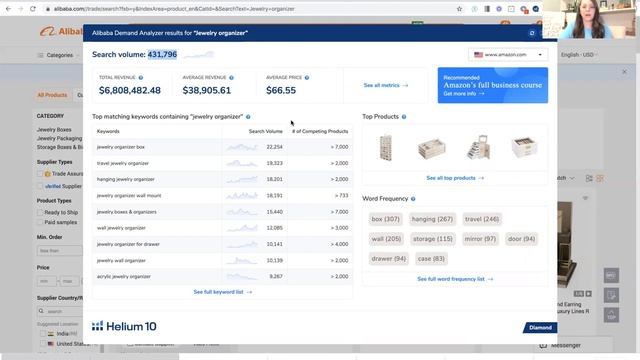This screenshot has height=360, width=640.
Task: Open the English - USD language dropdown
Action: click(579, 55)
